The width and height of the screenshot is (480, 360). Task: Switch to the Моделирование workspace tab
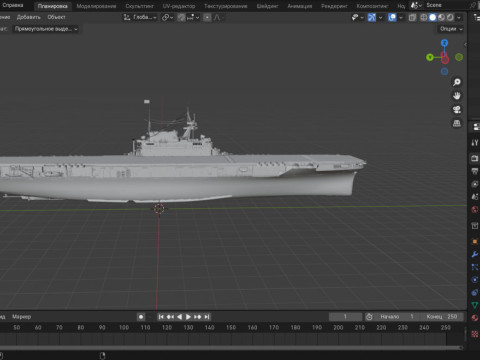click(96, 6)
